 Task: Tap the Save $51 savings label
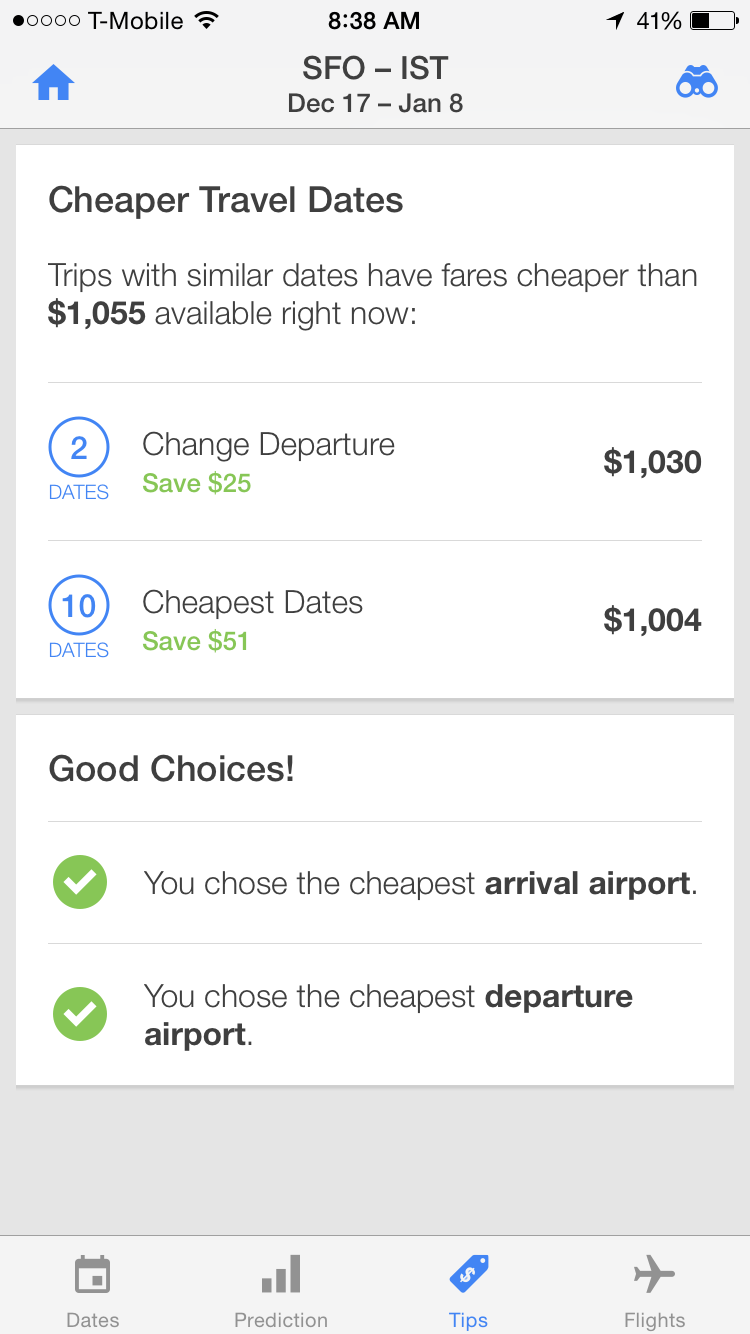pyautogui.click(x=196, y=641)
